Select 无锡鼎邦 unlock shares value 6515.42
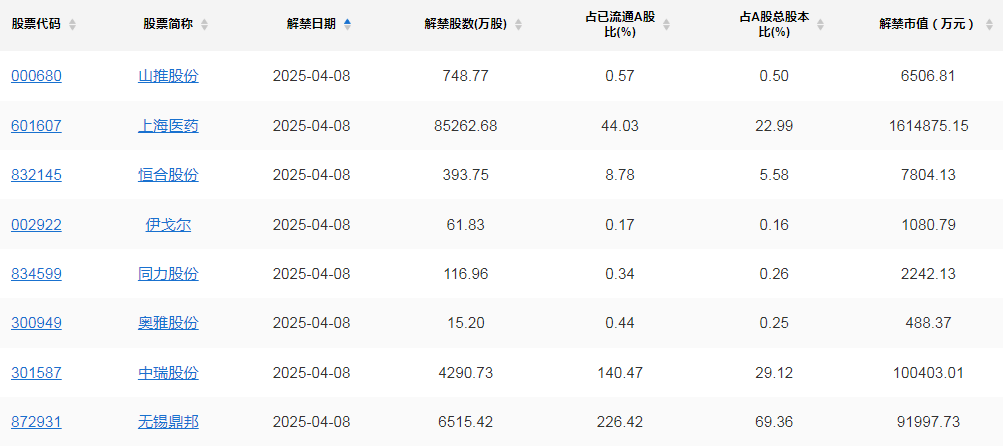Screen dimensions: 1003x447 tap(465, 422)
